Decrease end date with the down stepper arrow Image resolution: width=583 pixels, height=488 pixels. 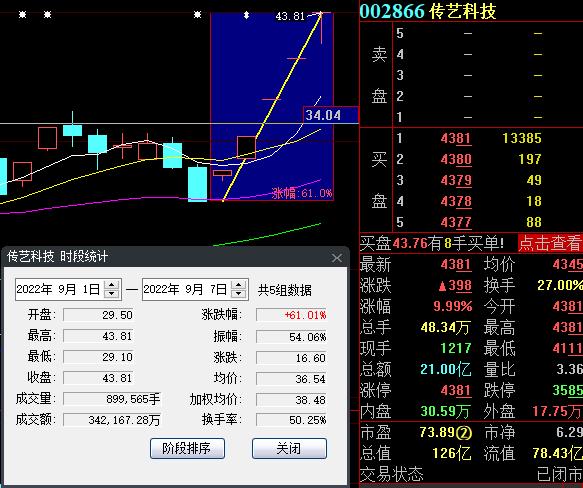tap(239, 293)
